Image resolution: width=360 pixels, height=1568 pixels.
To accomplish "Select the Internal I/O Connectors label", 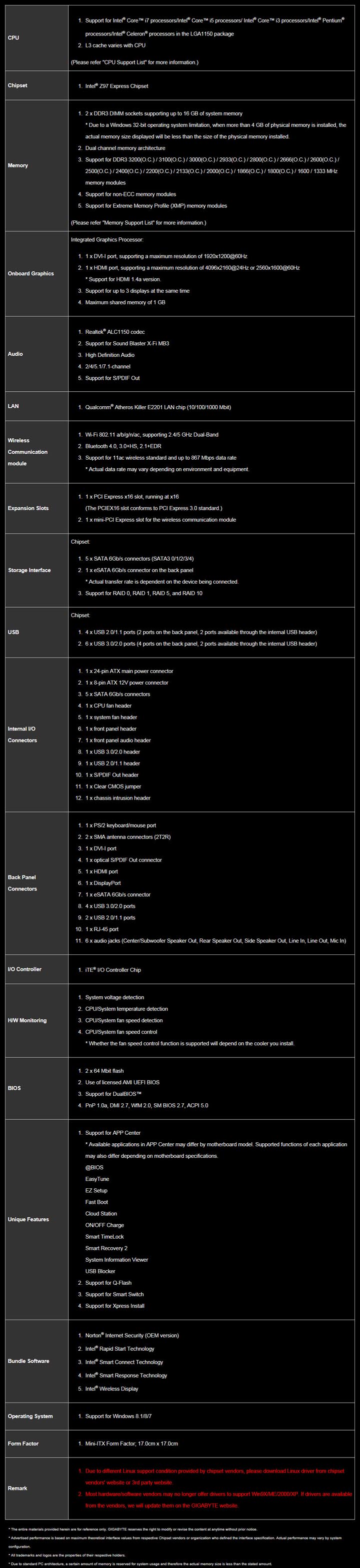I will pyautogui.click(x=22, y=735).
